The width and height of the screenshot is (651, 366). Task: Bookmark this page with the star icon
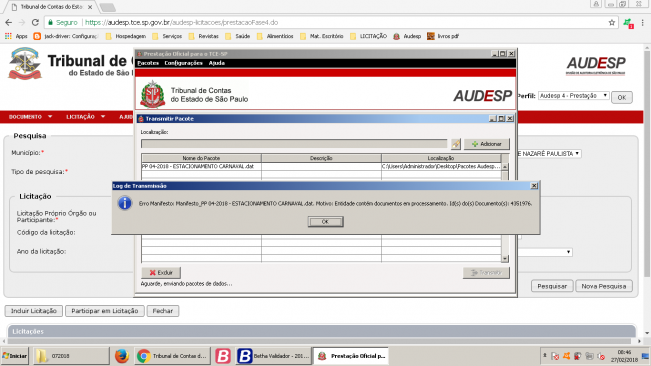click(612, 22)
